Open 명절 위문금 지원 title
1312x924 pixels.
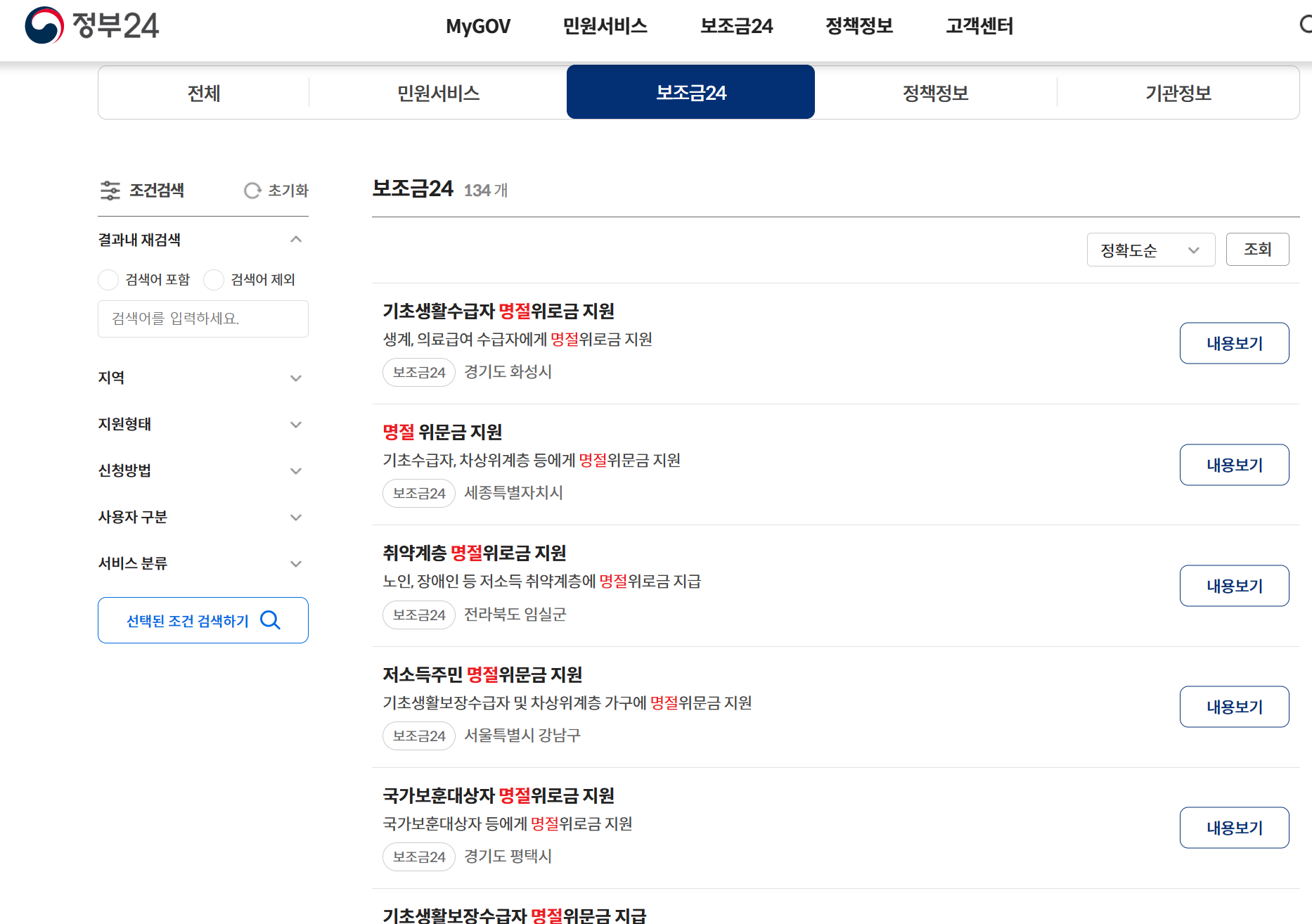pyautogui.click(x=442, y=432)
